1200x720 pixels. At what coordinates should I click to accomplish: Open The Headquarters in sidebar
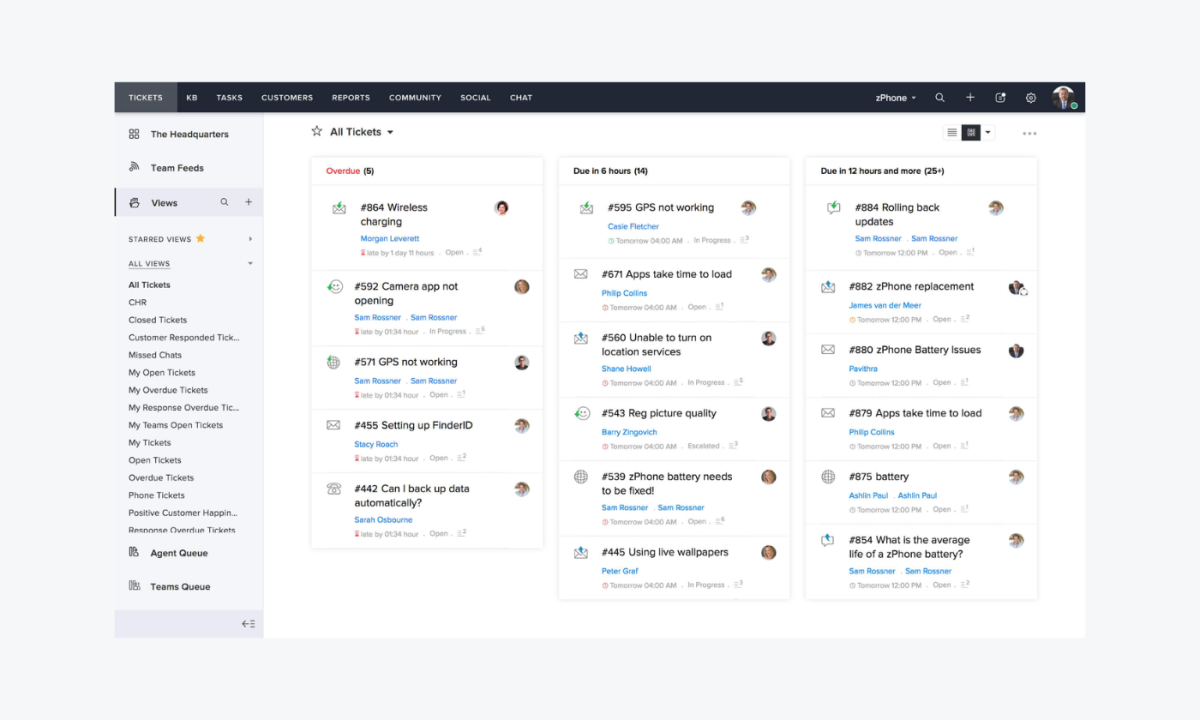190,134
